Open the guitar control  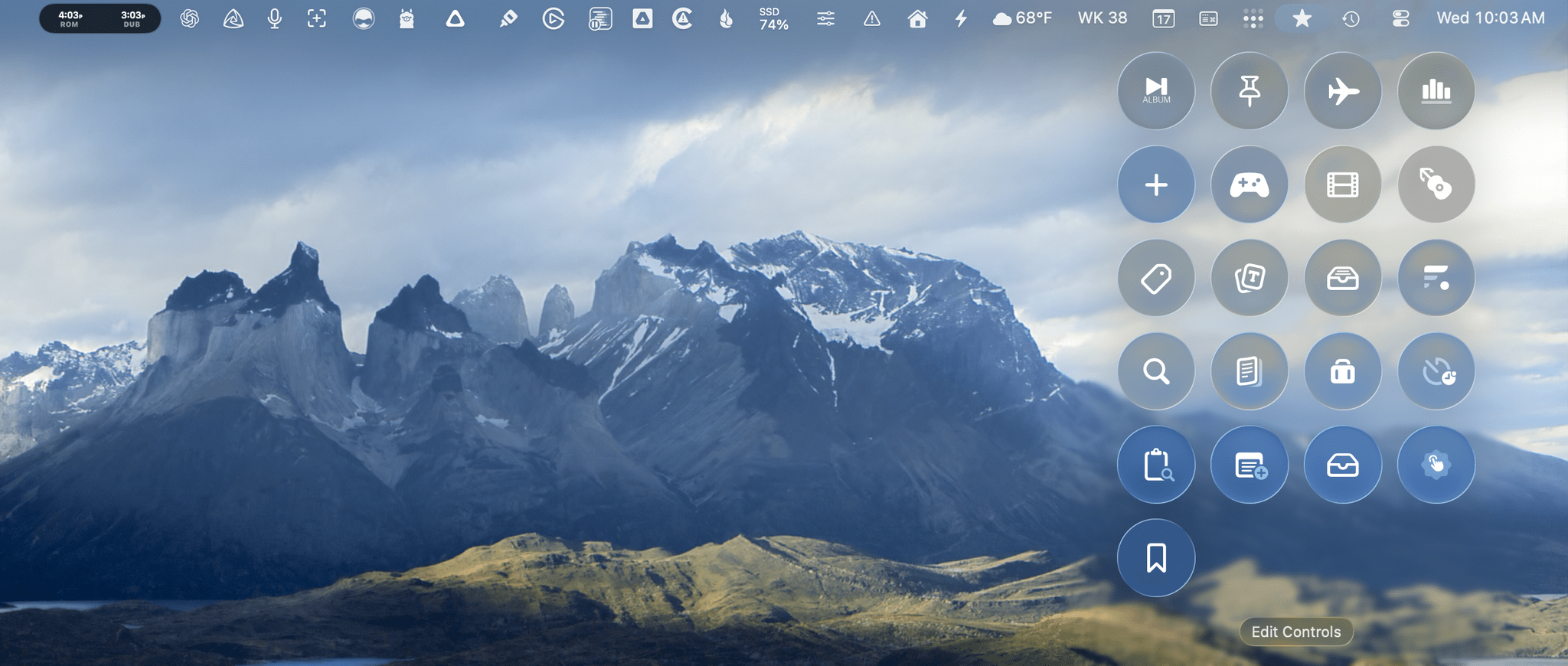tap(1436, 184)
